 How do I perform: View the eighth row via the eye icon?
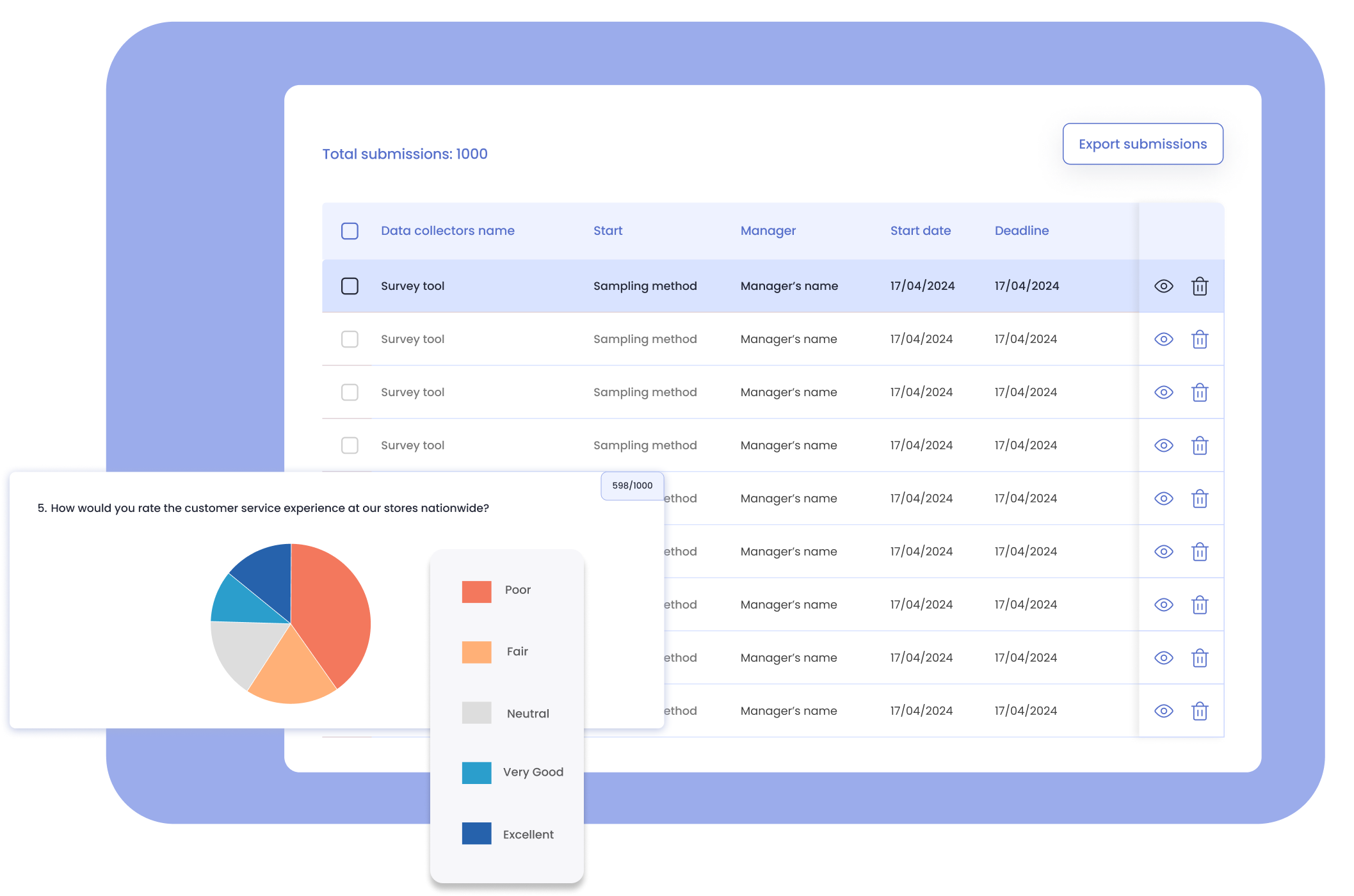point(1163,658)
